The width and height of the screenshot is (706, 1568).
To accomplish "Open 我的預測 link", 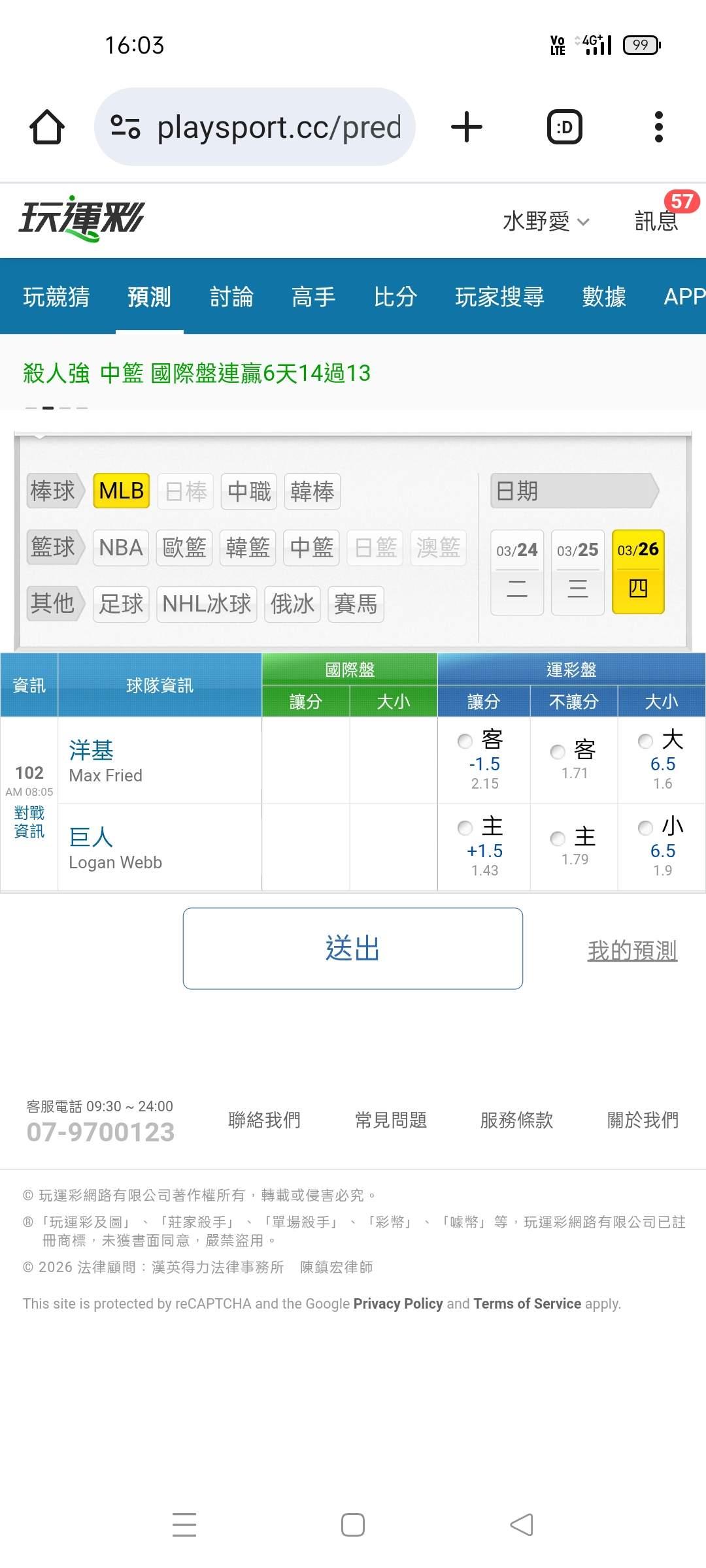I will [x=632, y=951].
